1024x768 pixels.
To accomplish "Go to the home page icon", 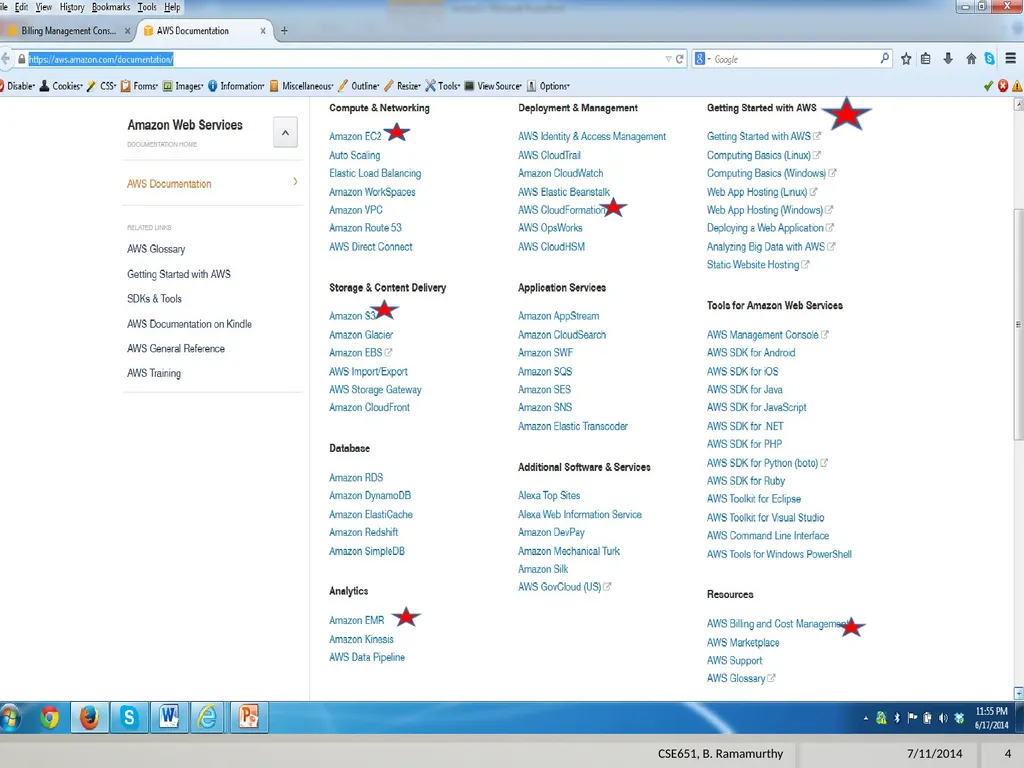I will (x=971, y=59).
